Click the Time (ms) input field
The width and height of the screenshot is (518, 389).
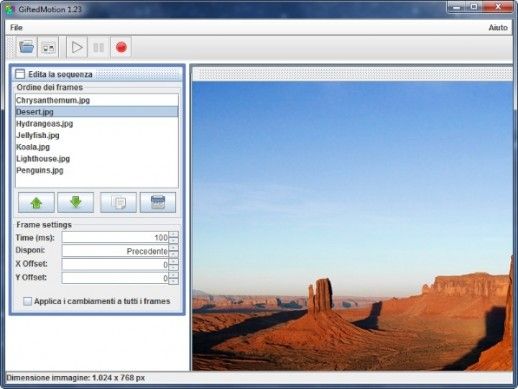click(115, 237)
